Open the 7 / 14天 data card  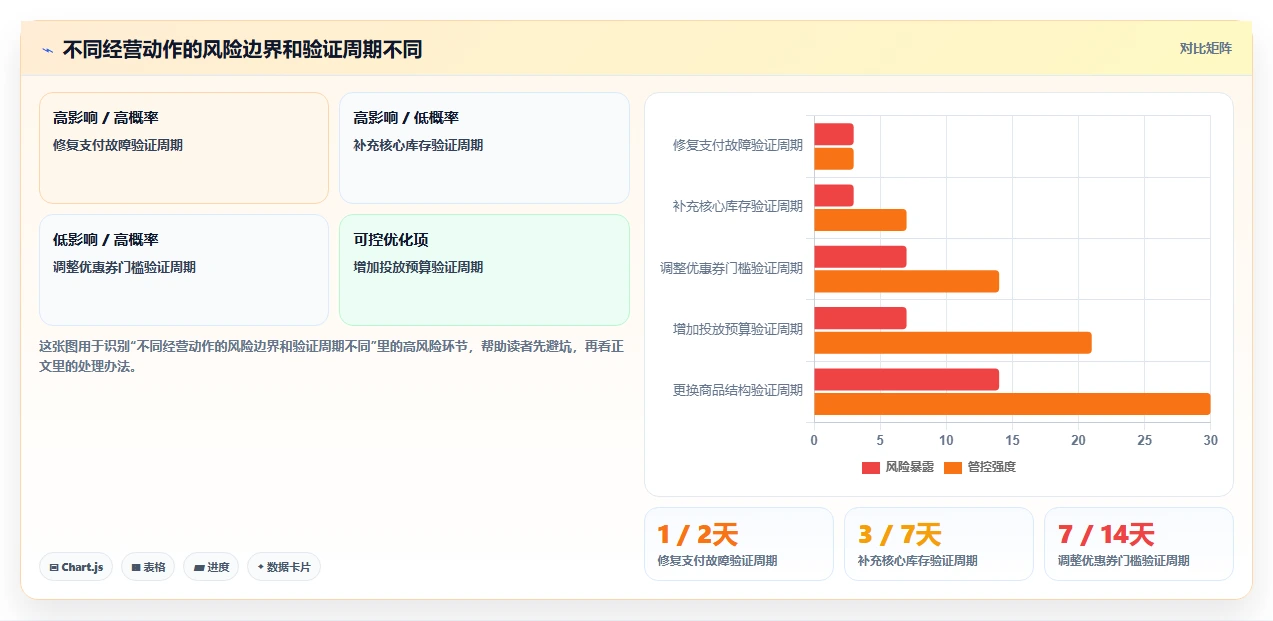[1139, 544]
